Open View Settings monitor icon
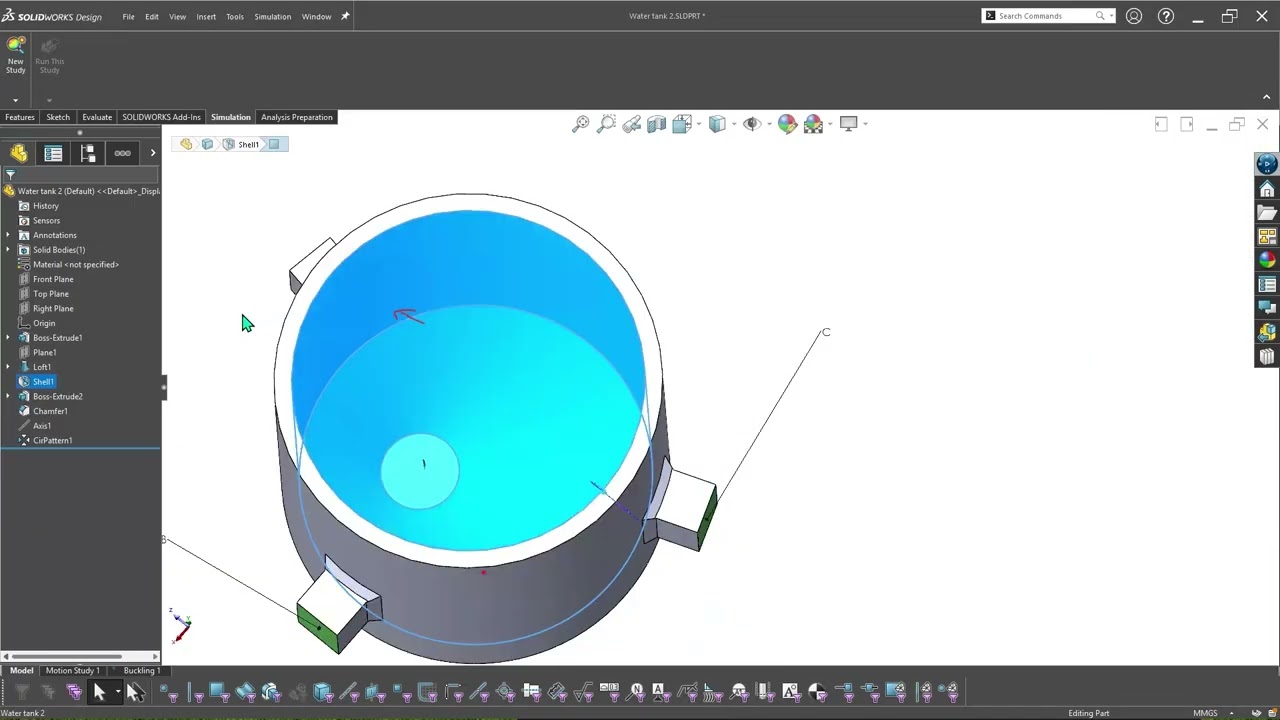1280x720 pixels. (x=848, y=124)
